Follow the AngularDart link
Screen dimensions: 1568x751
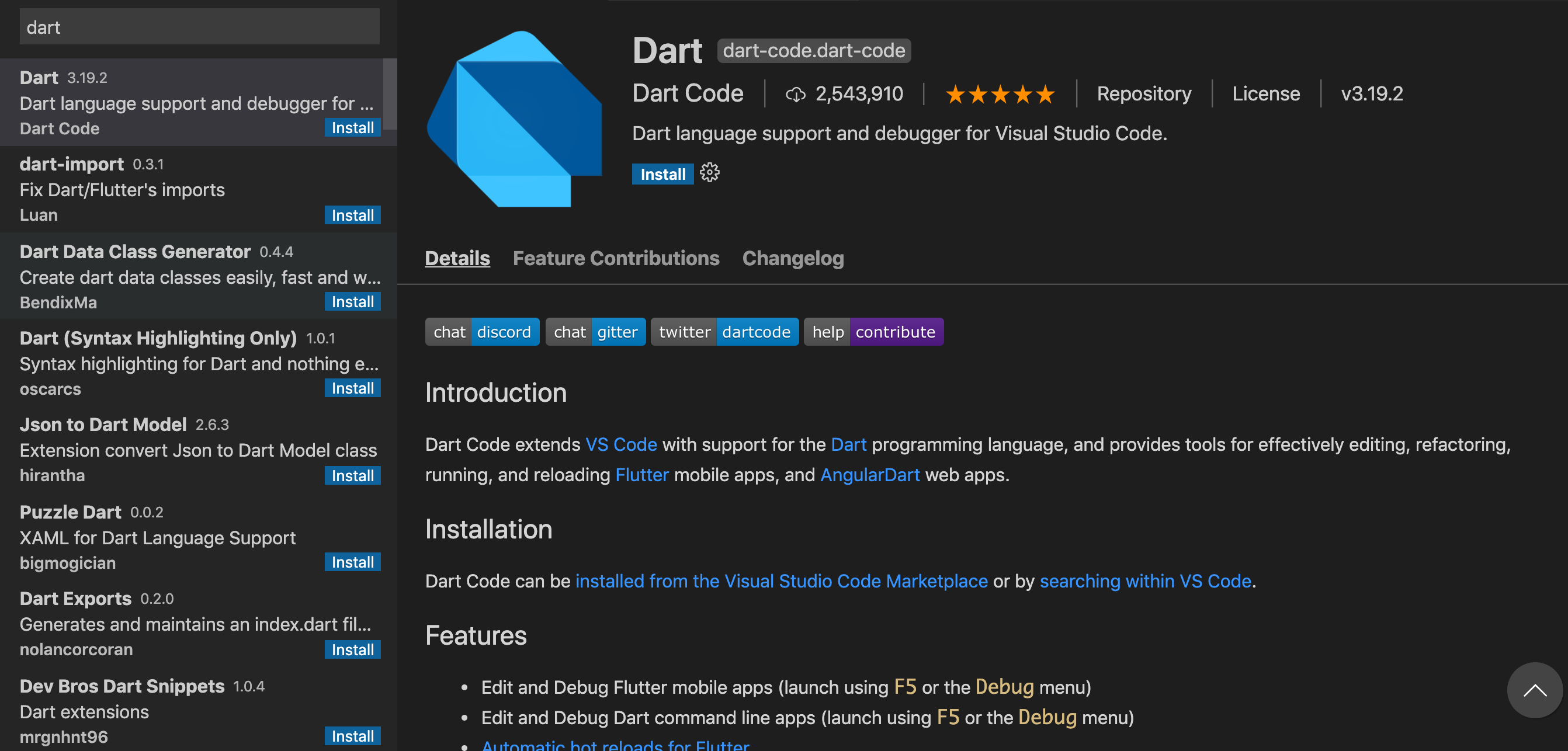point(870,475)
